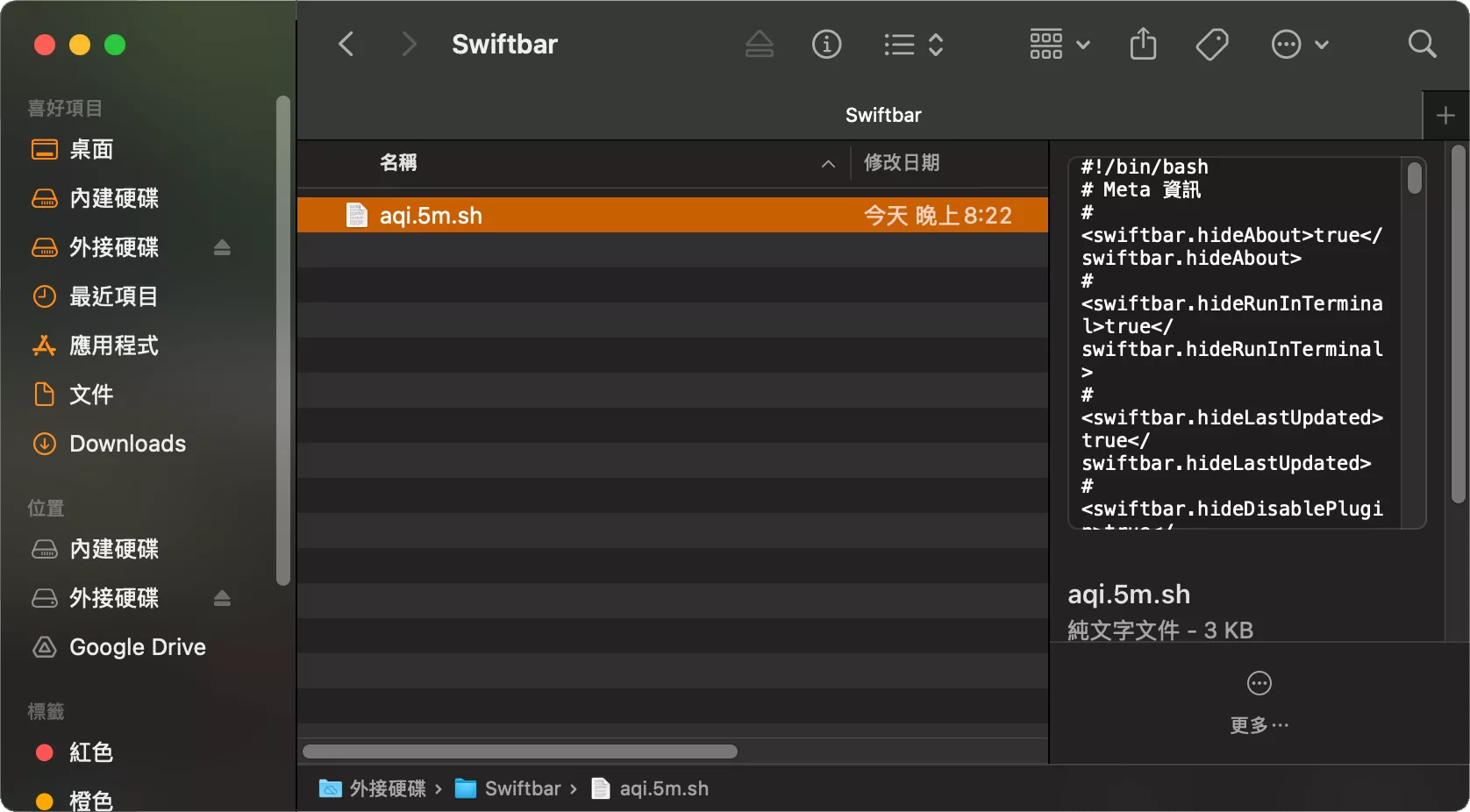Toggle sort direction arrow in name column

pyautogui.click(x=828, y=163)
